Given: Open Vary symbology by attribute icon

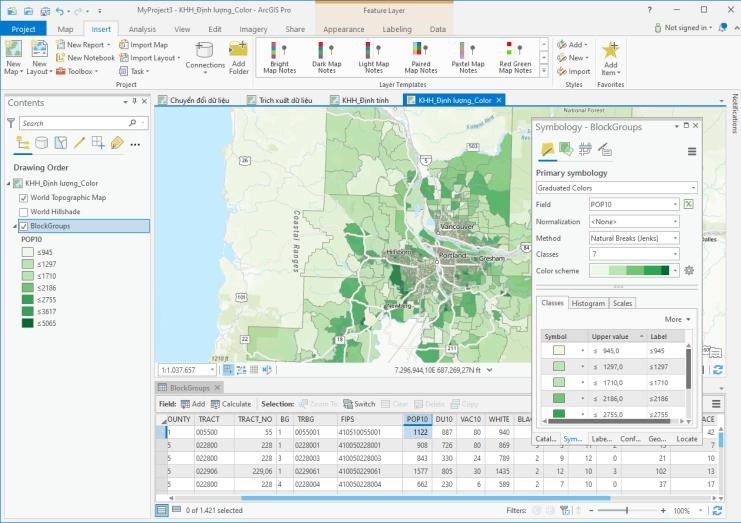Looking at the screenshot, I should point(566,150).
